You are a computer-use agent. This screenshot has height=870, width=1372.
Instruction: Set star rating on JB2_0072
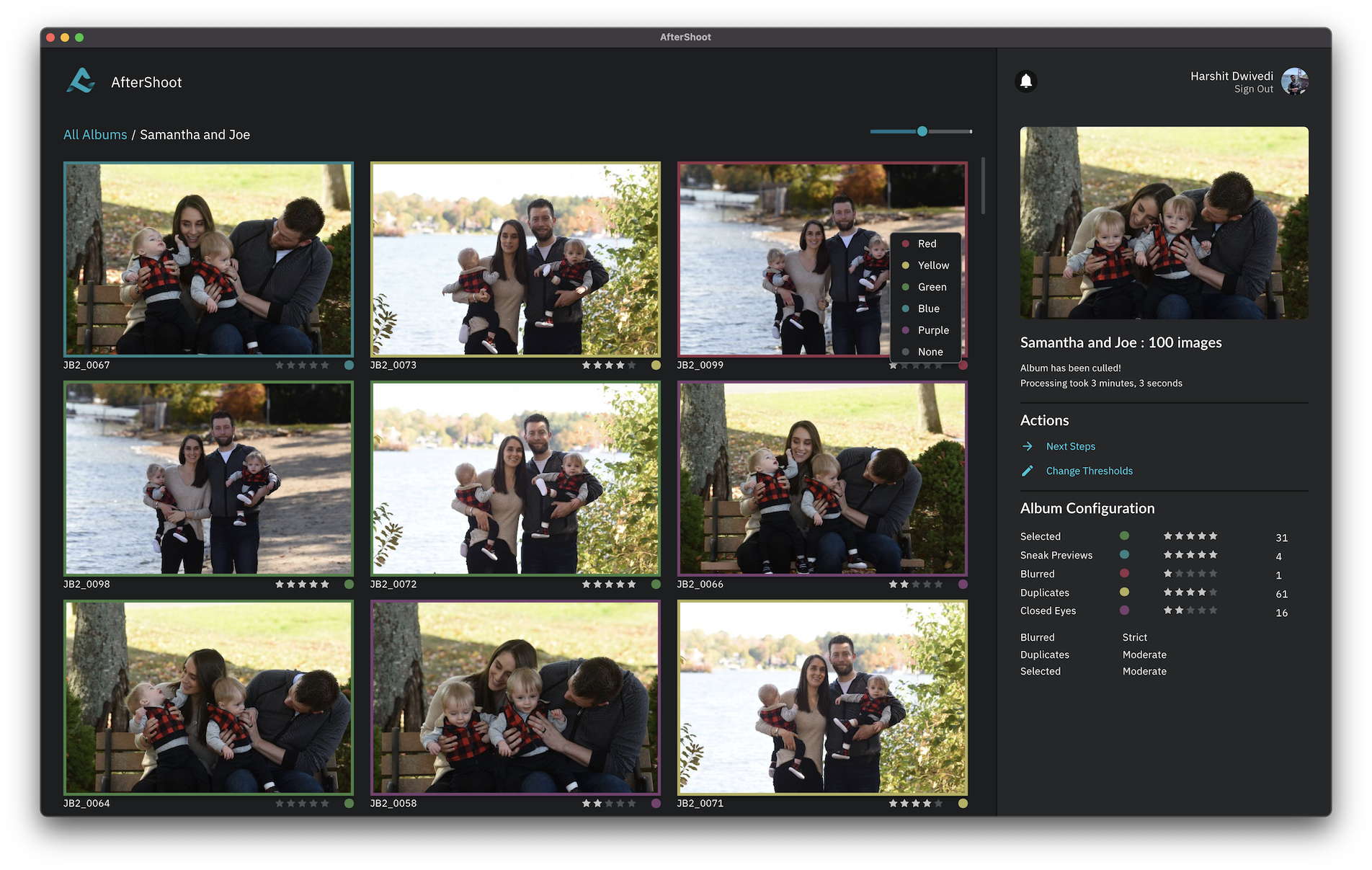click(609, 585)
